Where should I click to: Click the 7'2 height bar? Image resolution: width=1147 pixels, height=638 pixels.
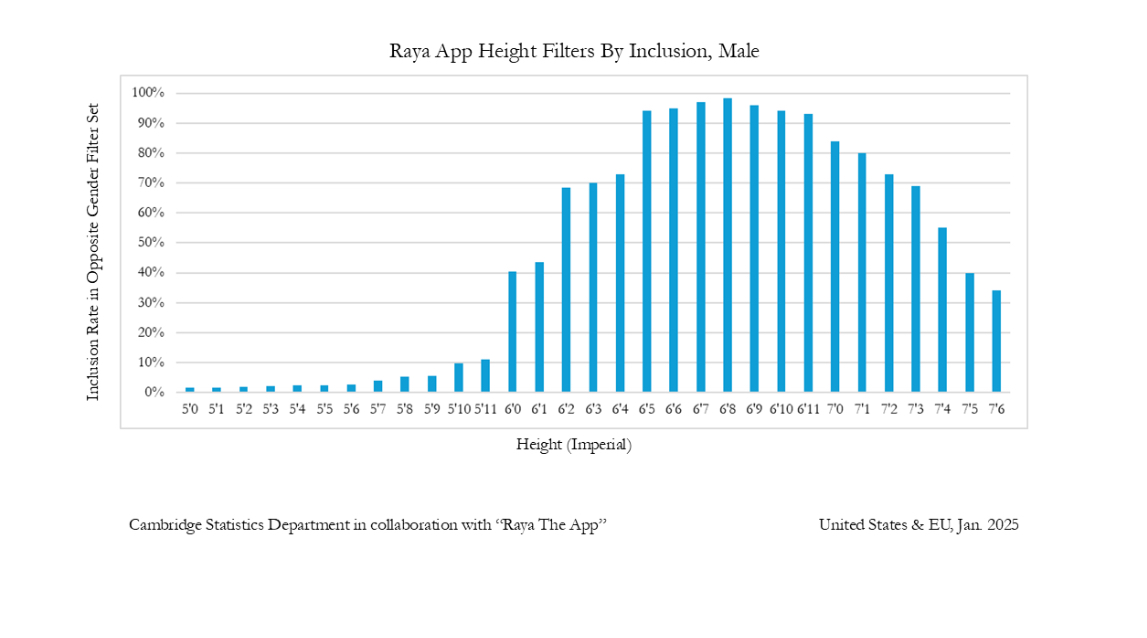[889, 283]
